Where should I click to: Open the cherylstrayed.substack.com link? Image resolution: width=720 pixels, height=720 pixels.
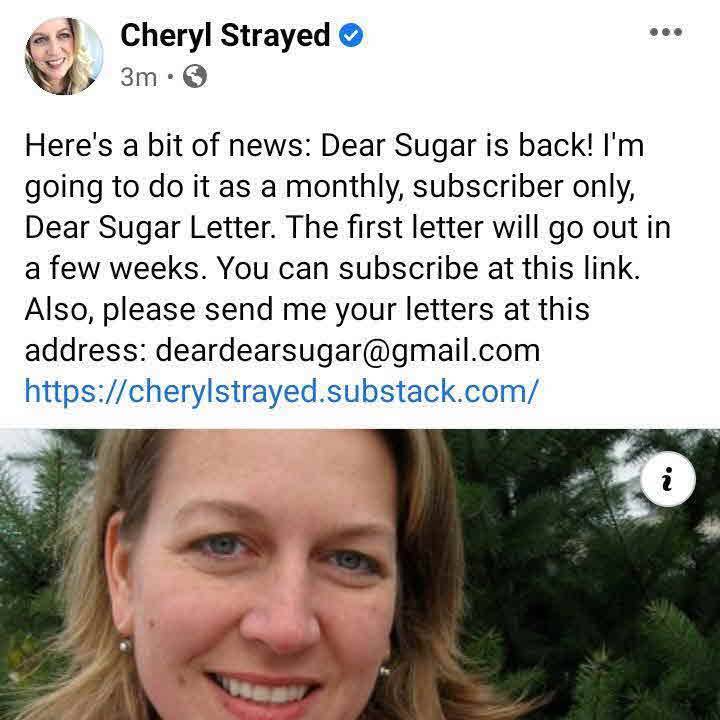click(281, 391)
